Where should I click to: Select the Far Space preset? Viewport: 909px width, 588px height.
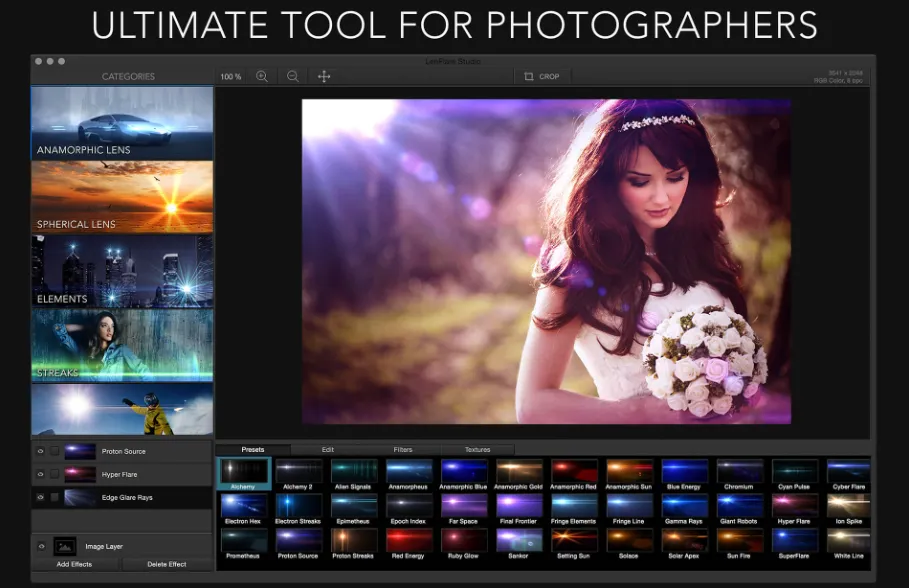(464, 509)
